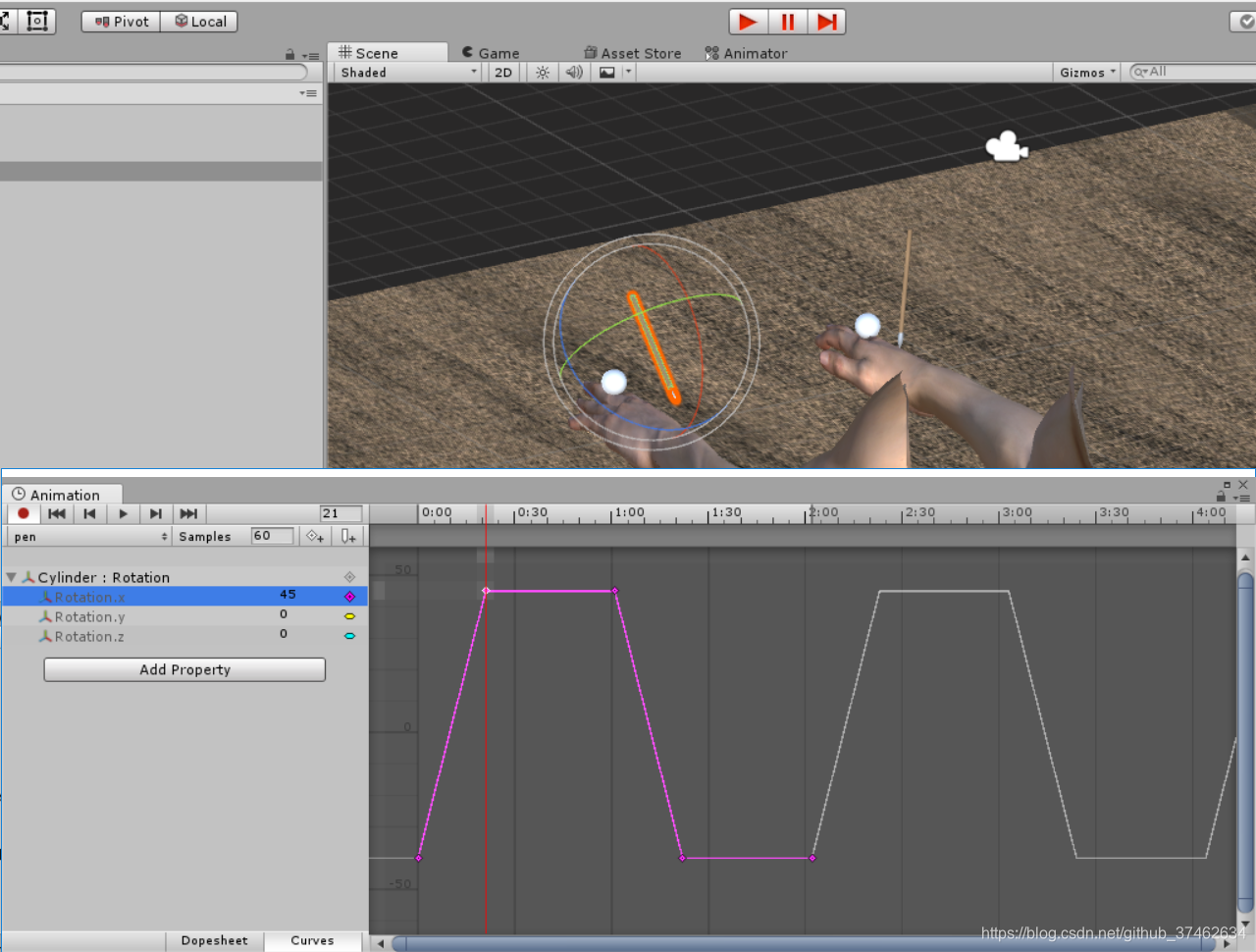Add animation event marker icon

click(x=348, y=536)
